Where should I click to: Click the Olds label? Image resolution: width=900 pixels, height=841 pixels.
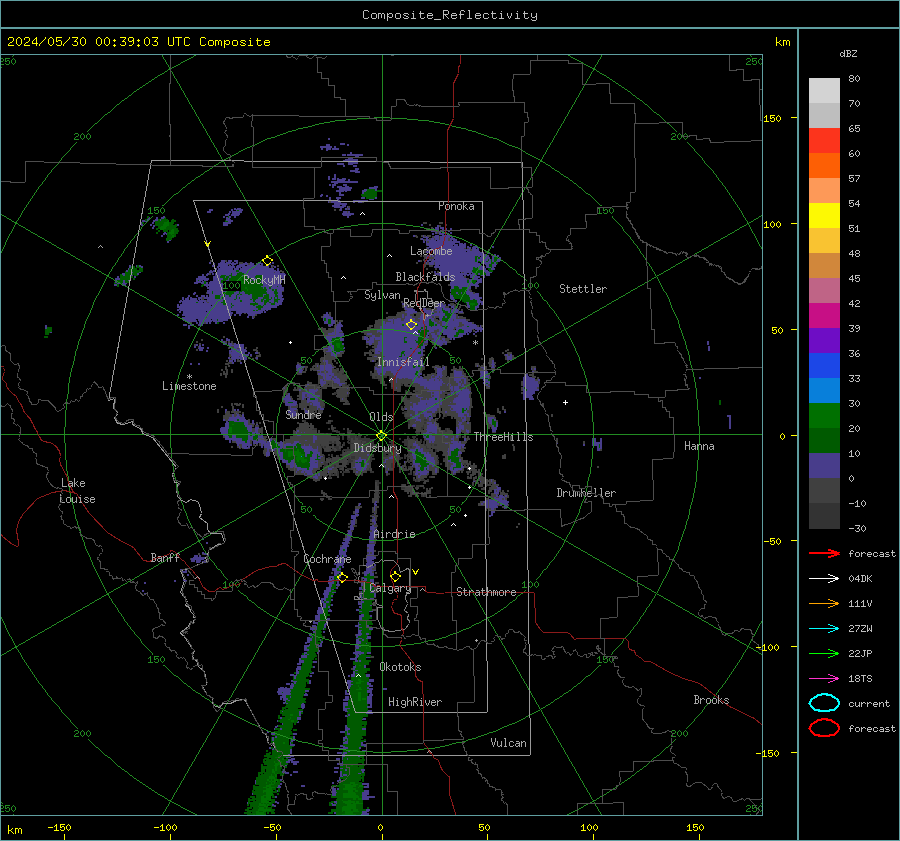(x=381, y=417)
